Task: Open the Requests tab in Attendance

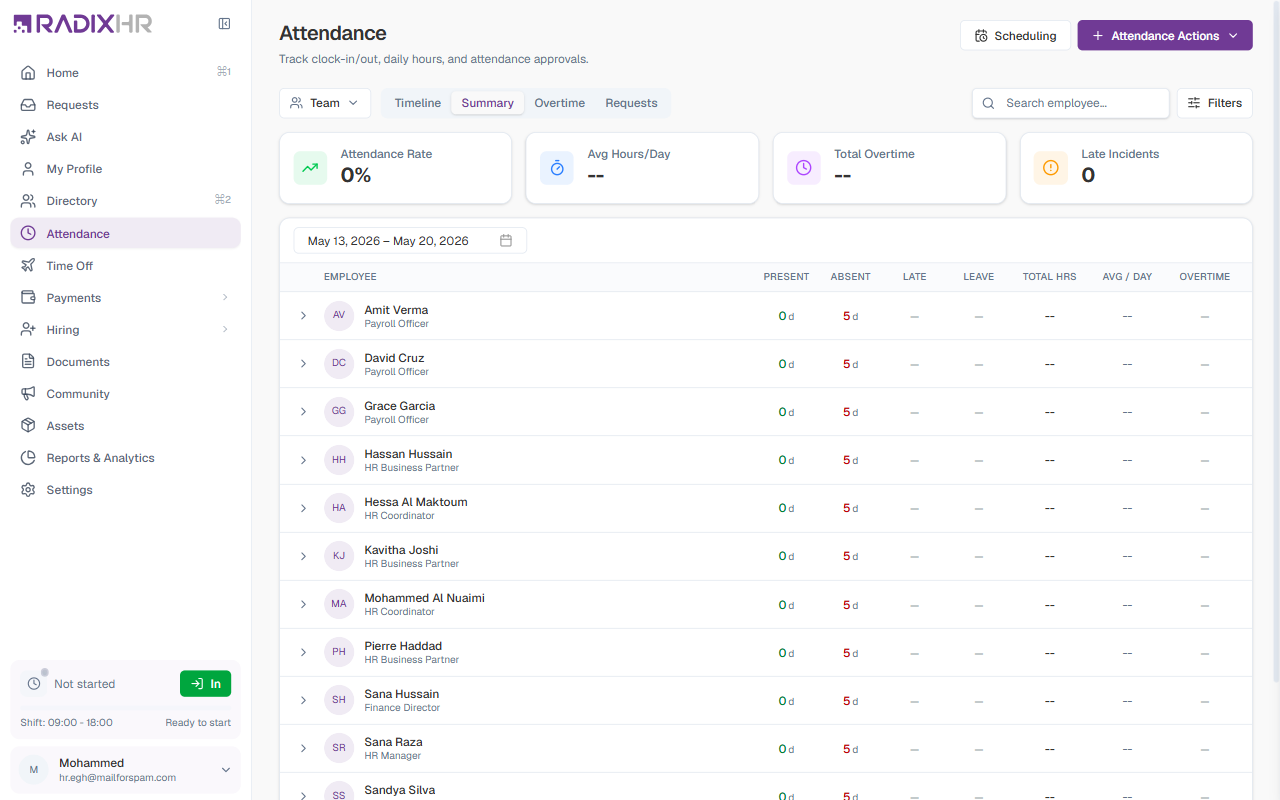Action: [632, 103]
